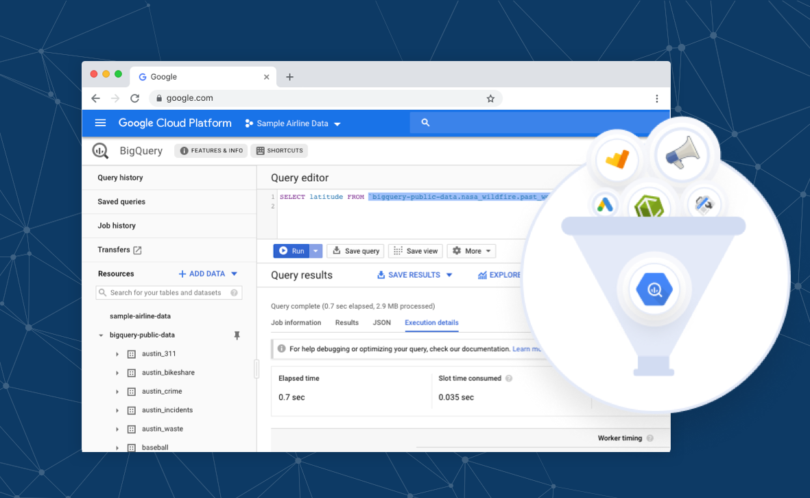The height and width of the screenshot is (498, 810).
Task: Switch to the Job information tab
Action: (296, 322)
